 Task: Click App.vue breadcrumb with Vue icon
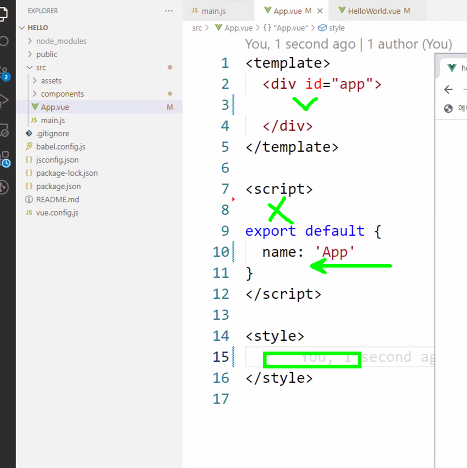tap(234, 28)
